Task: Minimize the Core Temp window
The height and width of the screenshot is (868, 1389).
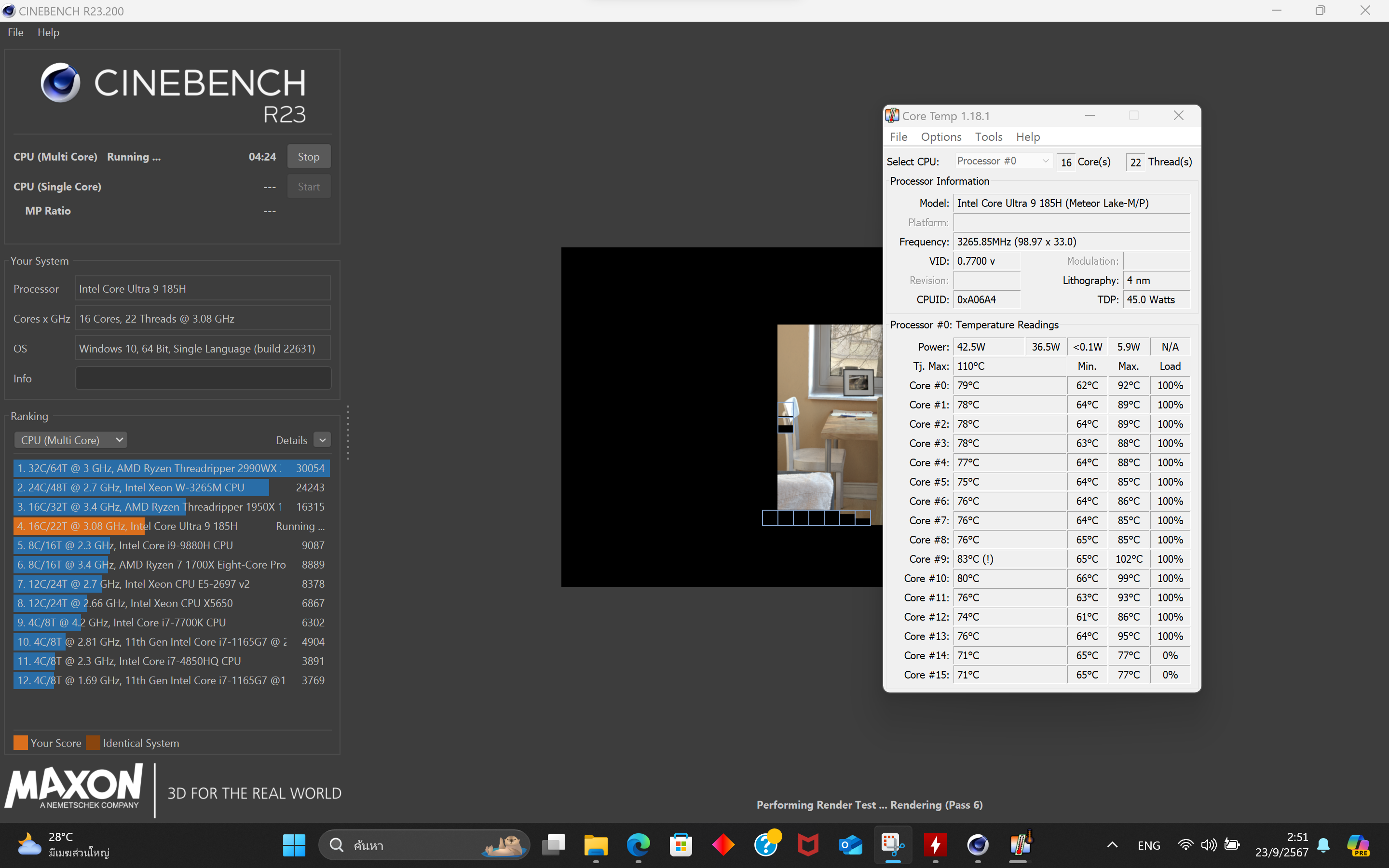Action: (1089, 115)
